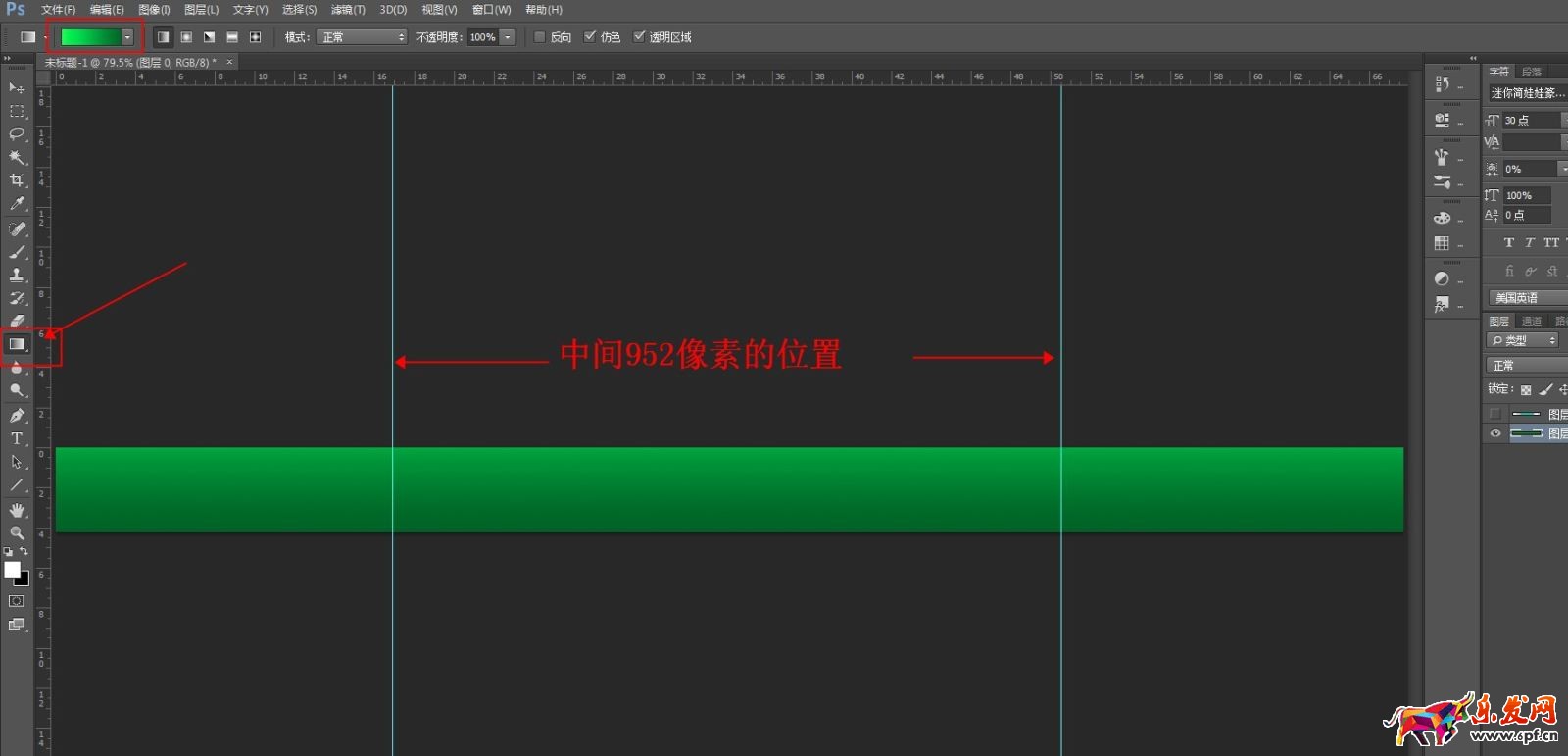Pick the Eyedropper tool

point(17,204)
